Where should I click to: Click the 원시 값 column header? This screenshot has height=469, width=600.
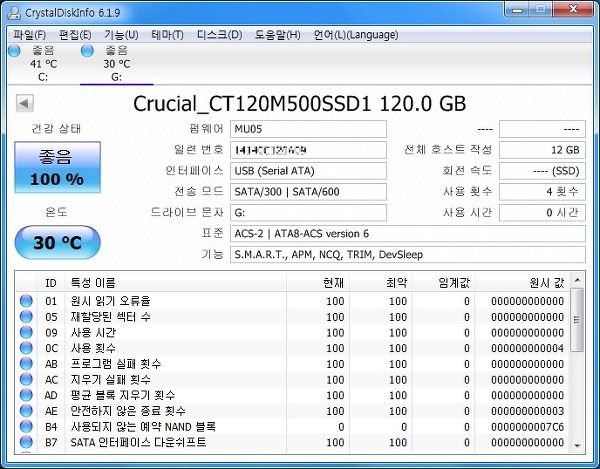[522, 283]
